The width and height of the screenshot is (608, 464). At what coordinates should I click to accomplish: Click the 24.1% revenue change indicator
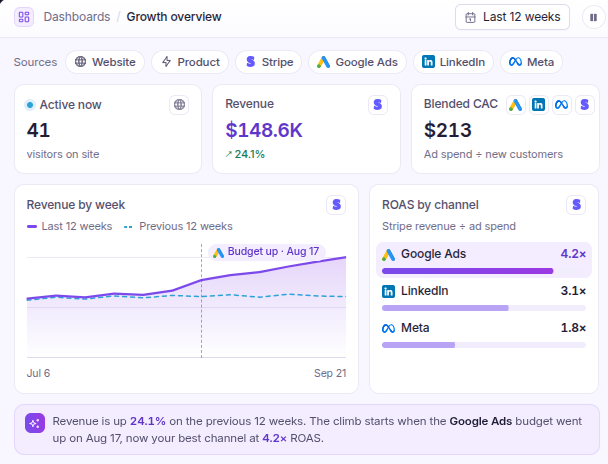pos(245,154)
